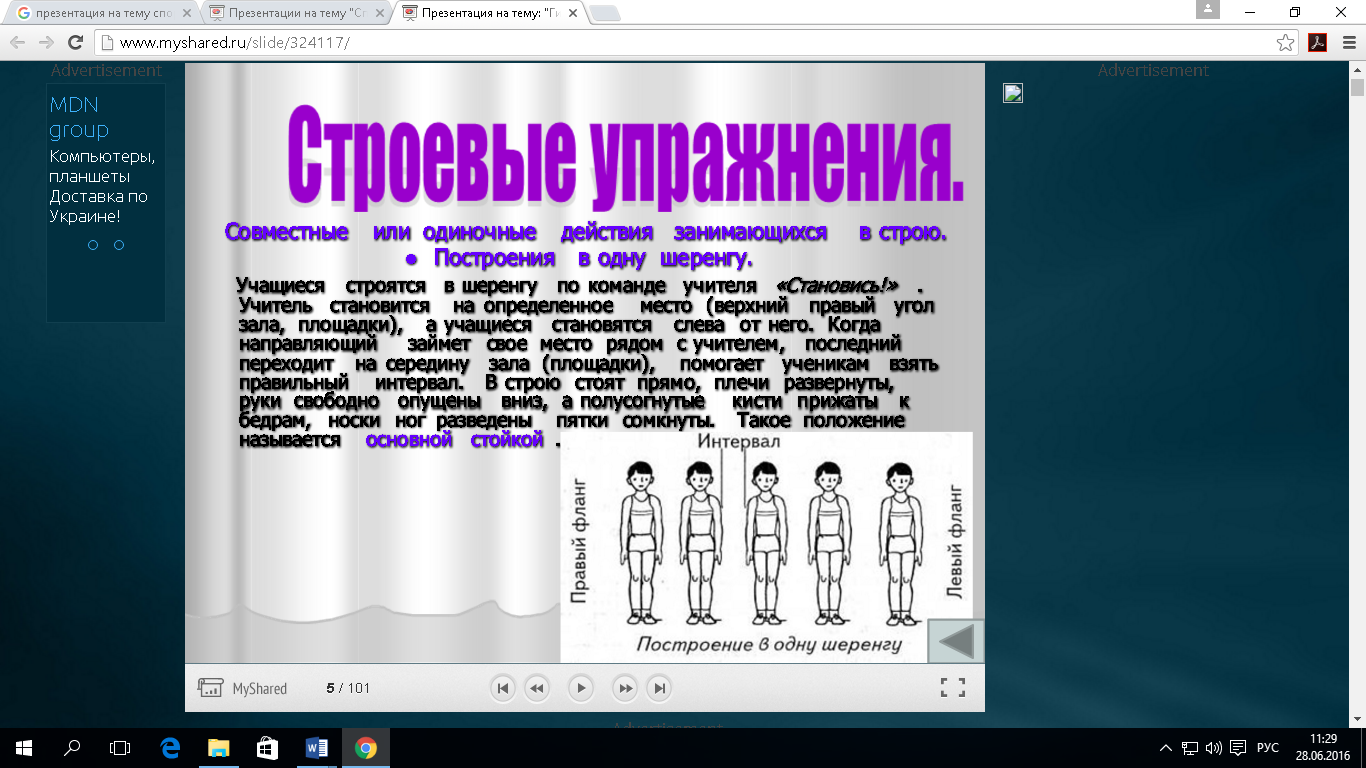1366x768 pixels.
Task: Advance to the next slide
Action: [x=625, y=688]
